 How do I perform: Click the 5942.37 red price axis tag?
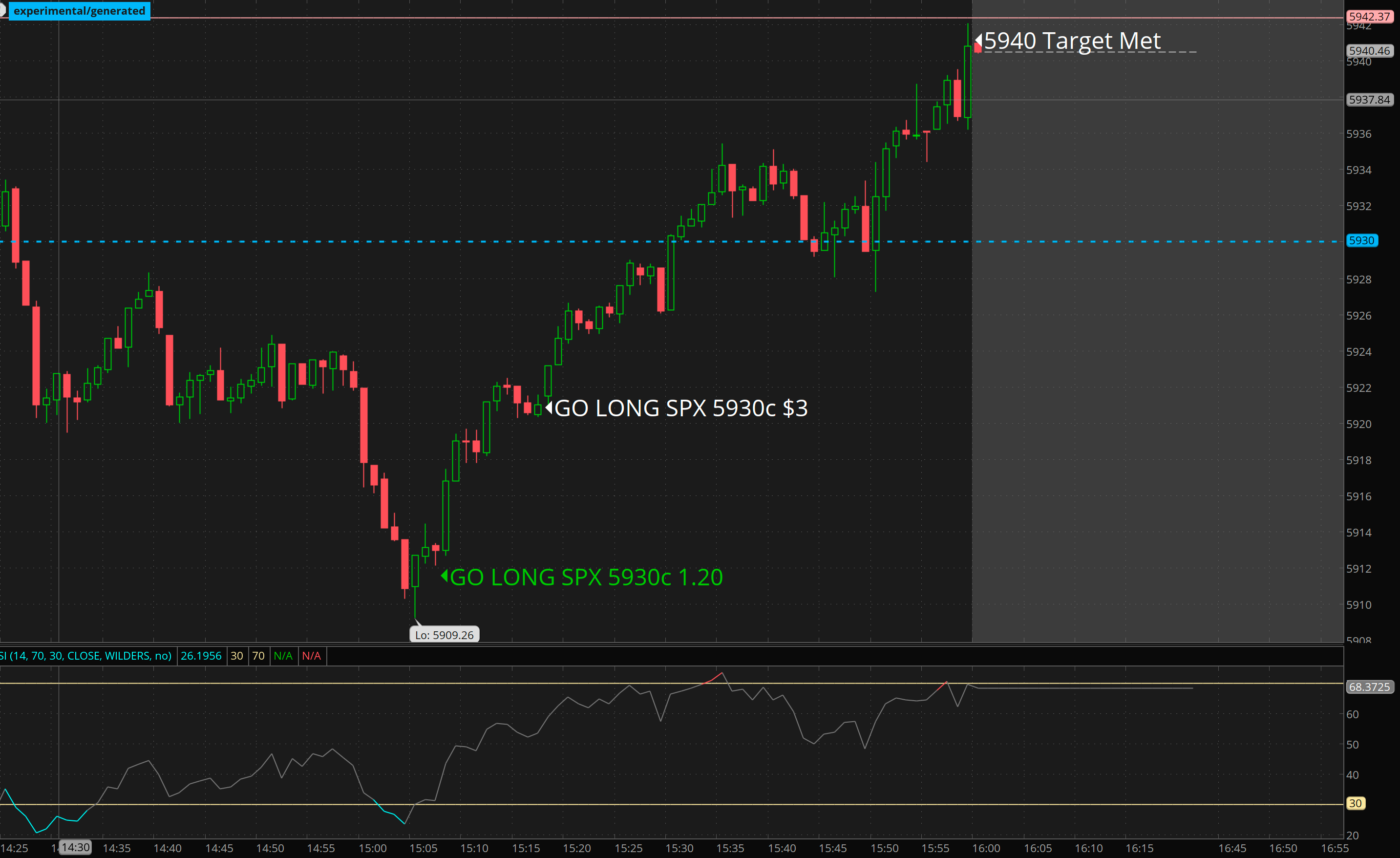(x=1369, y=16)
